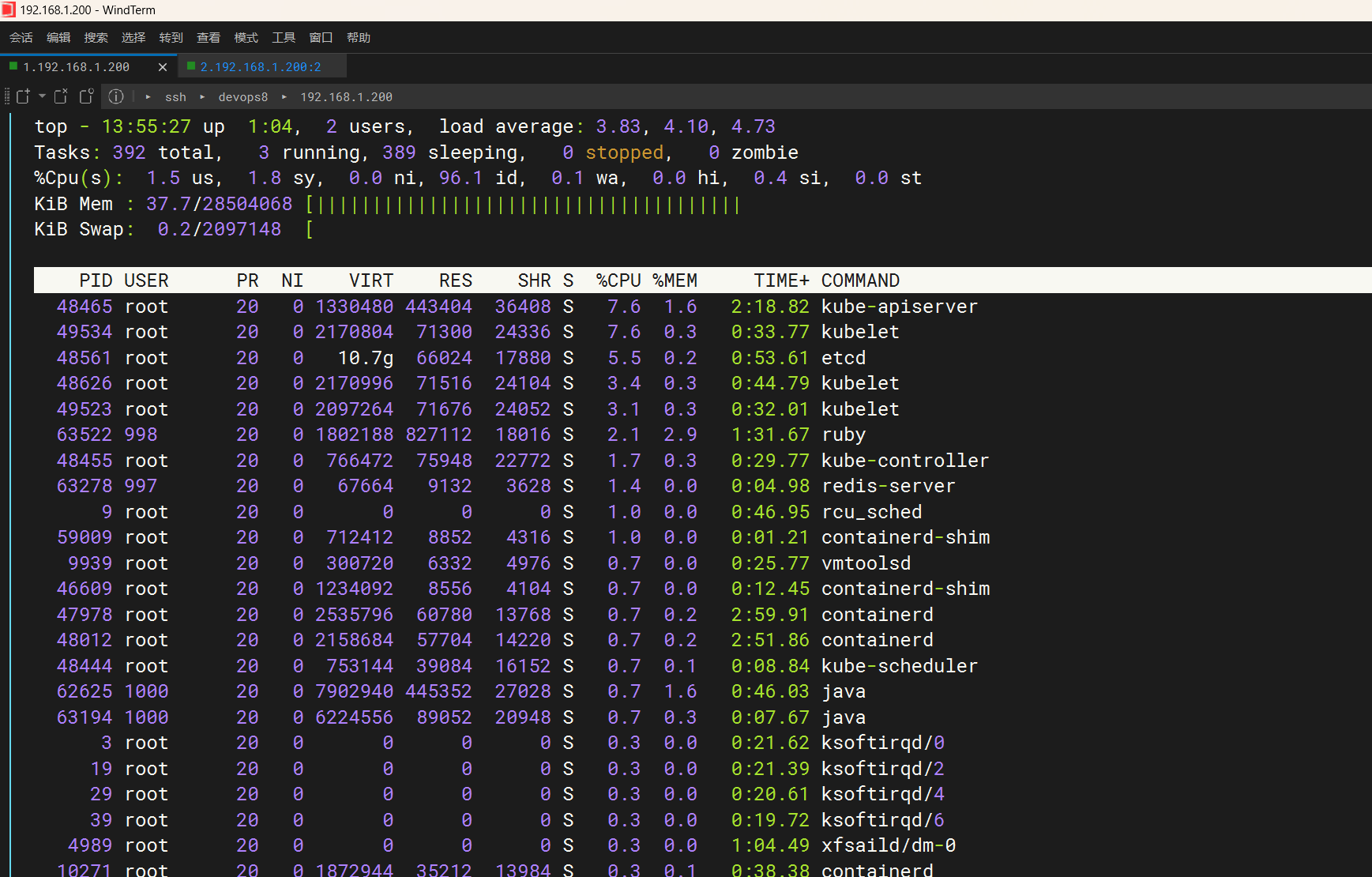
Task: Select ssh in the session path bar
Action: click(175, 96)
